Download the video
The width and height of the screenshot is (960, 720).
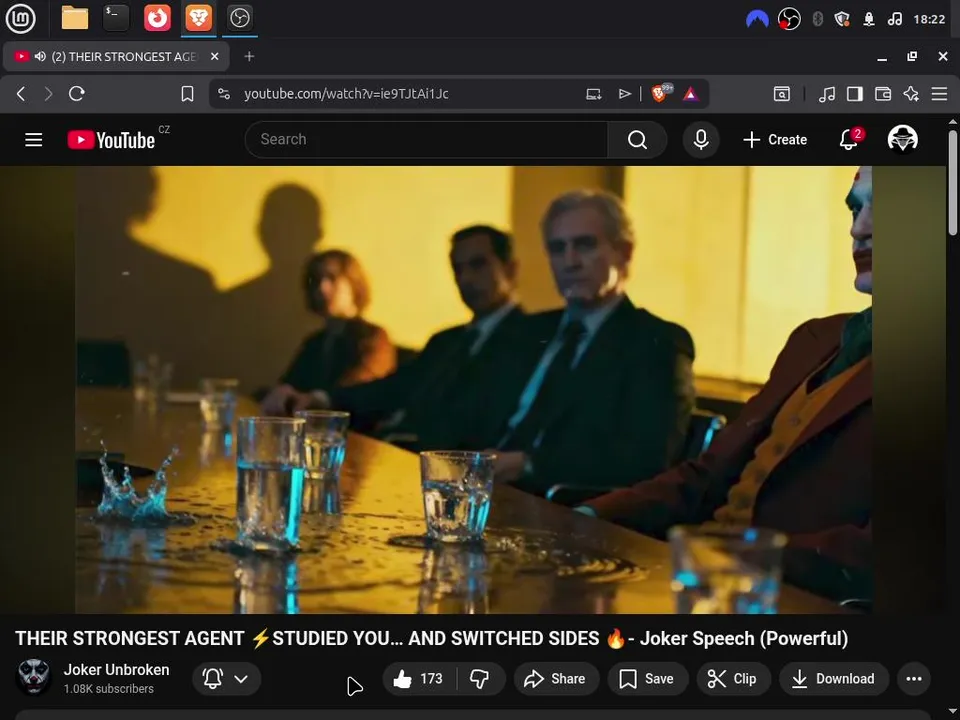[834, 678]
